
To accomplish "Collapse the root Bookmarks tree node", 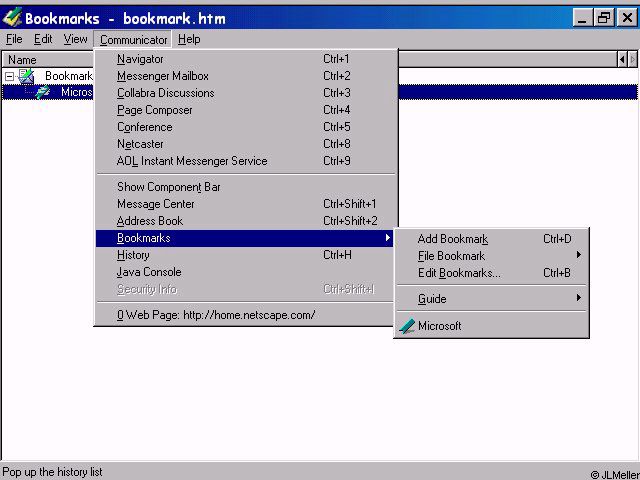I will [9, 76].
